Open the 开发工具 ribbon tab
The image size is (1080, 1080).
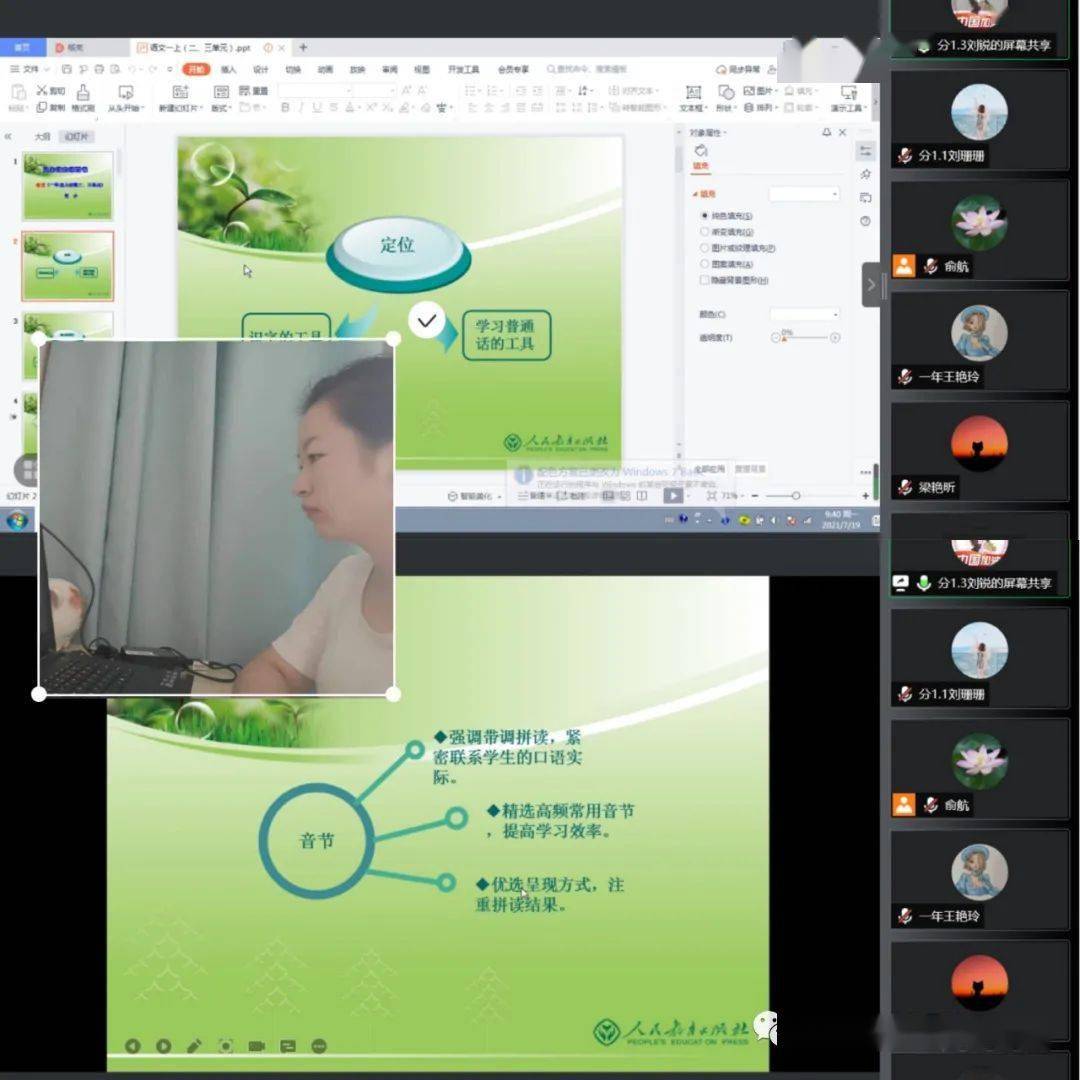(464, 69)
